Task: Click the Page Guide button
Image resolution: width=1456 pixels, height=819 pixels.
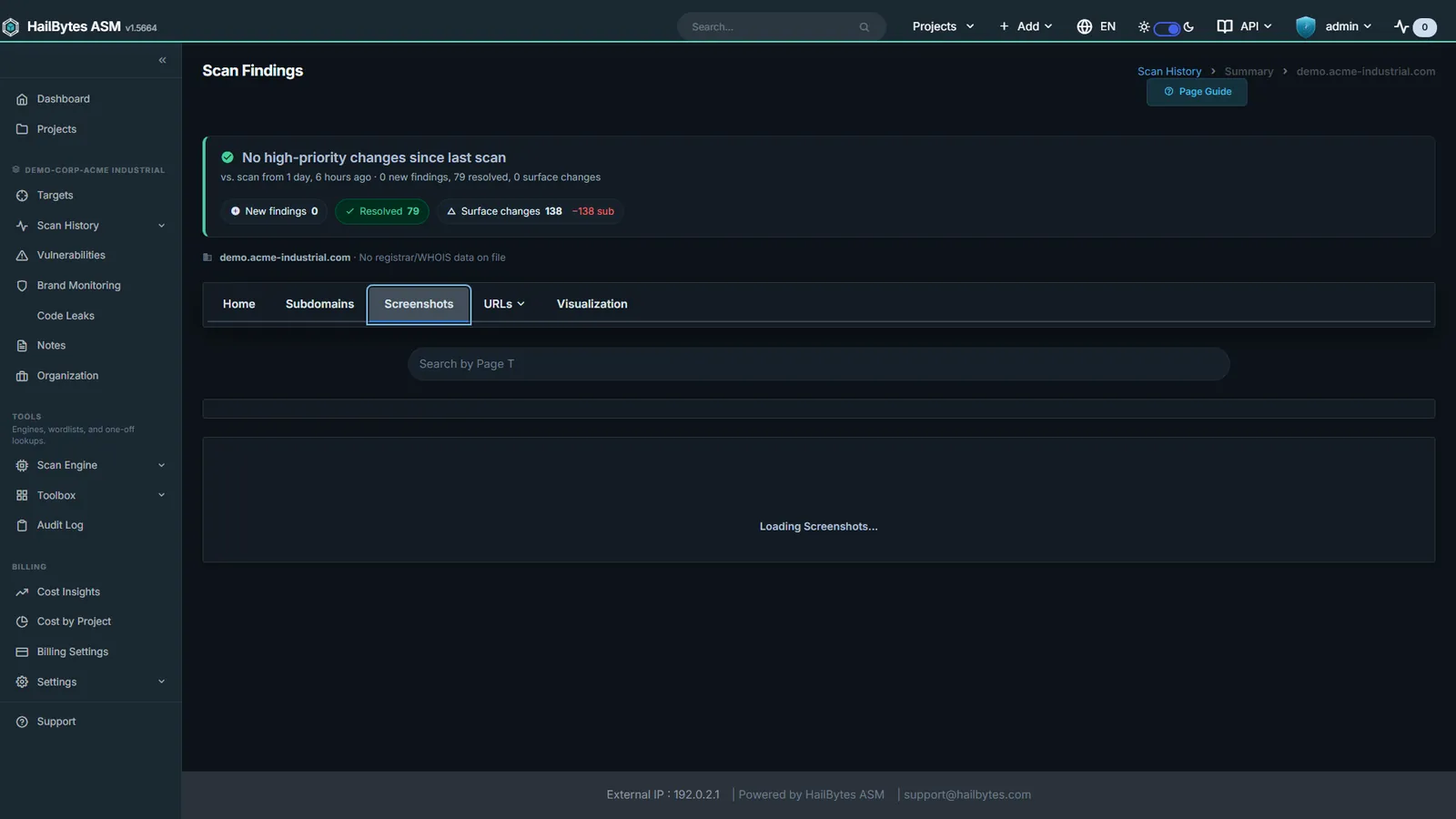Action: click(1197, 92)
